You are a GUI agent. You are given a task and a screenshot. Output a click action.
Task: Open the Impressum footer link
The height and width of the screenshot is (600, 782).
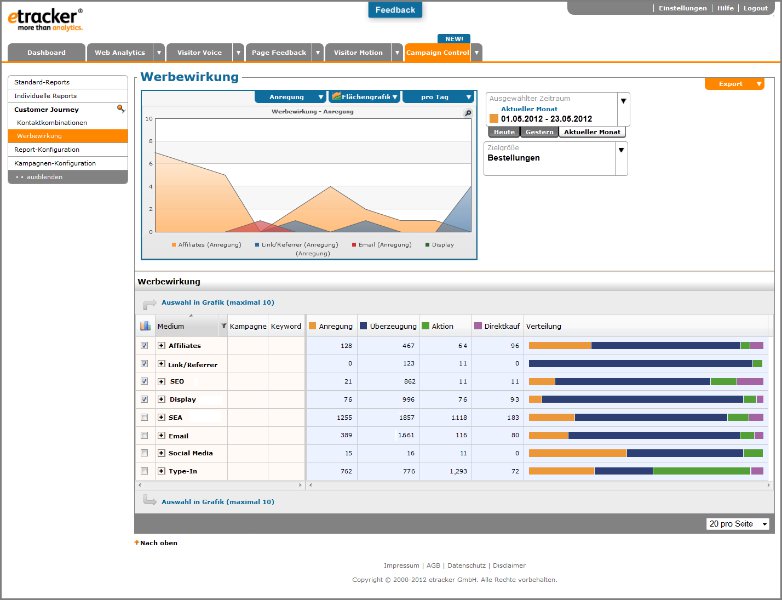click(x=401, y=566)
